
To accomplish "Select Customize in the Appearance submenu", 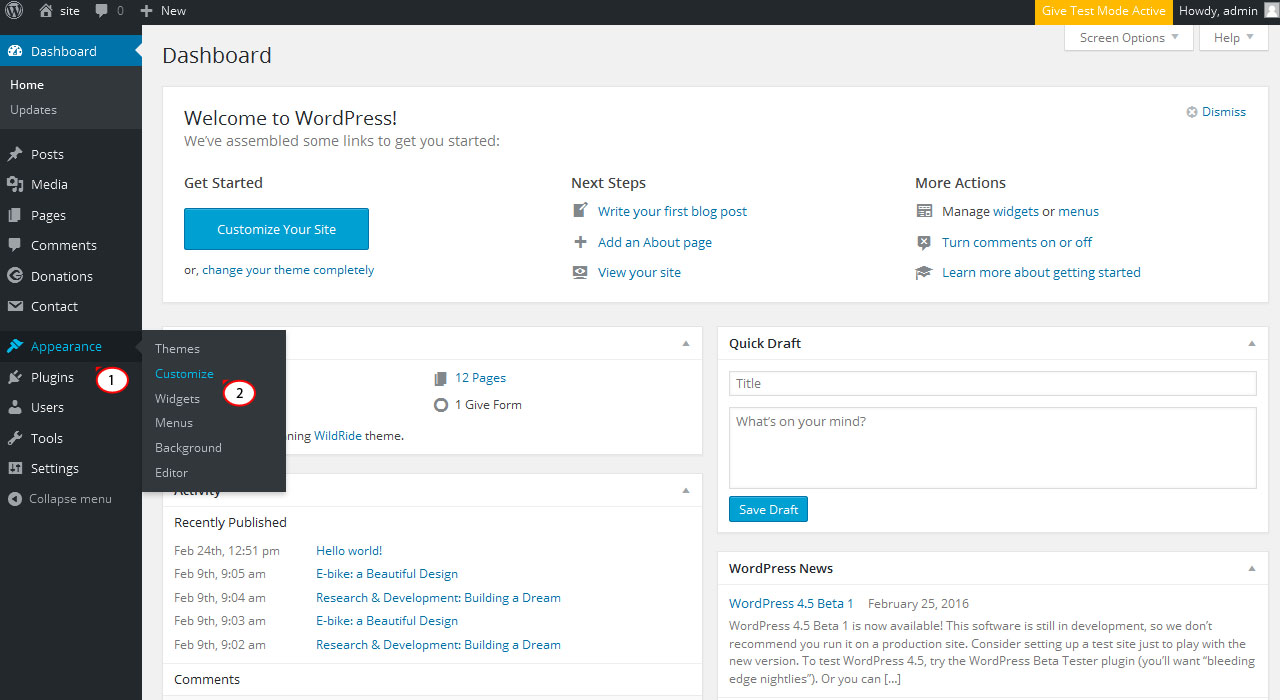I will (x=184, y=373).
